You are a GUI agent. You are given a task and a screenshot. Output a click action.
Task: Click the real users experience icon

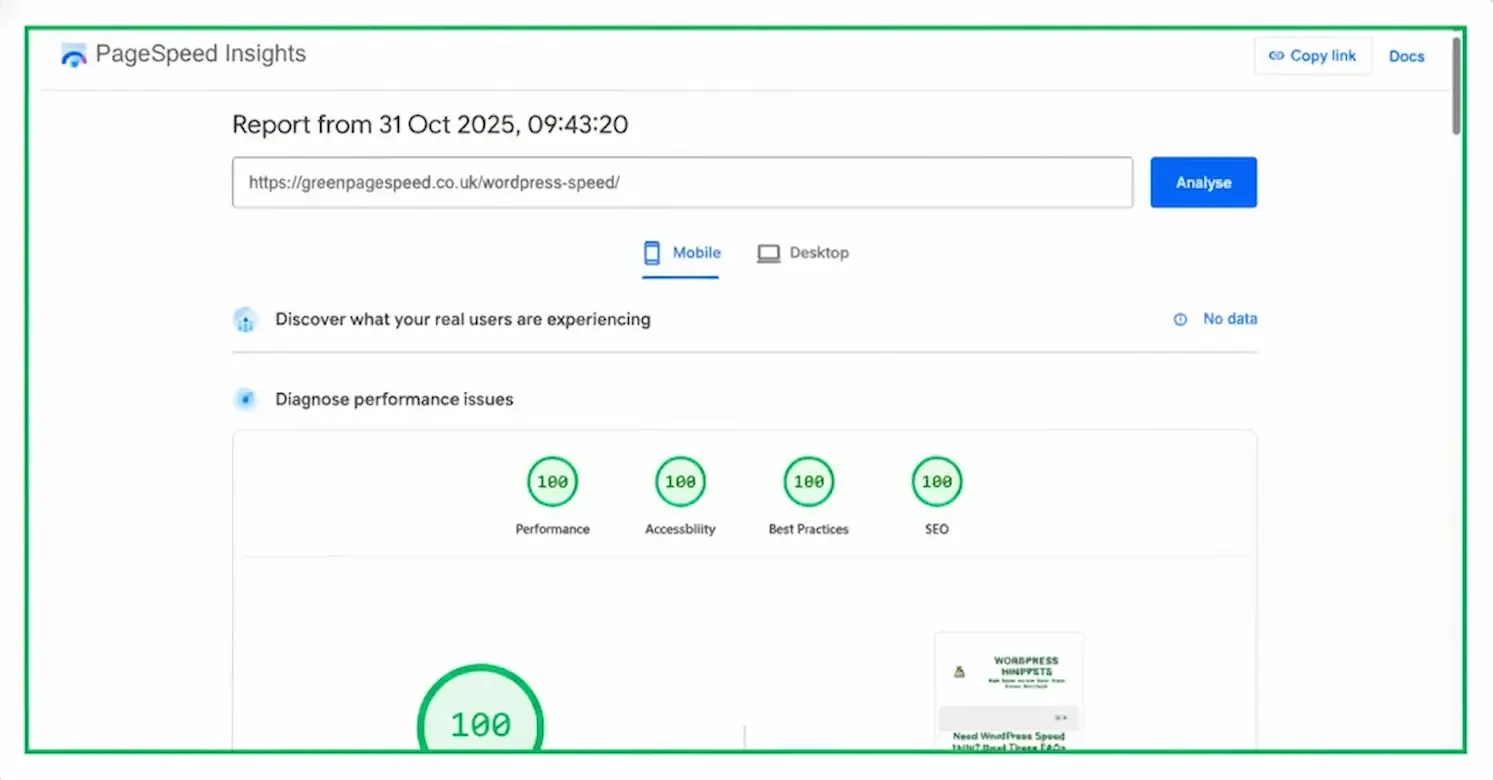[x=245, y=320]
